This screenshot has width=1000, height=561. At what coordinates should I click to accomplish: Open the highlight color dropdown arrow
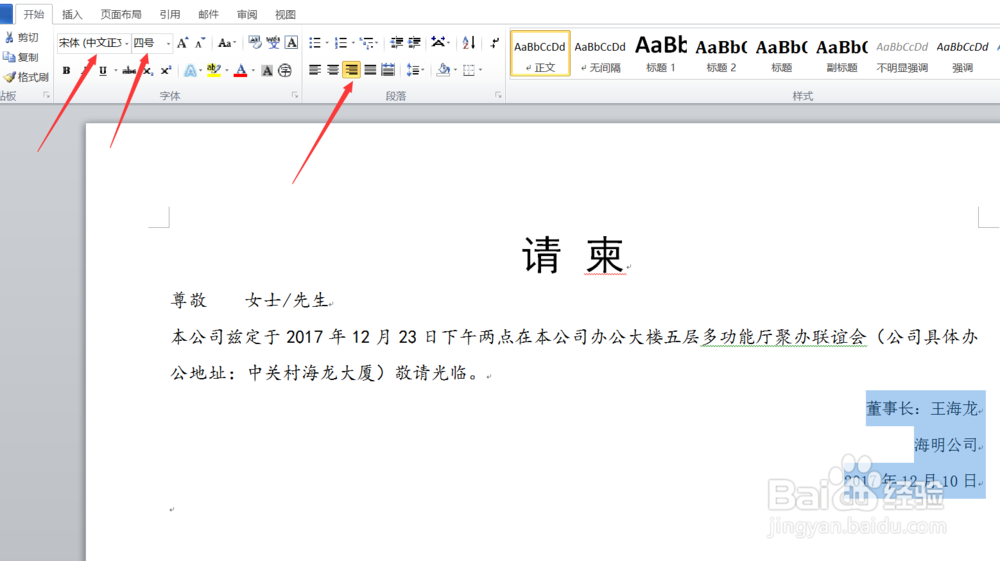point(227,70)
